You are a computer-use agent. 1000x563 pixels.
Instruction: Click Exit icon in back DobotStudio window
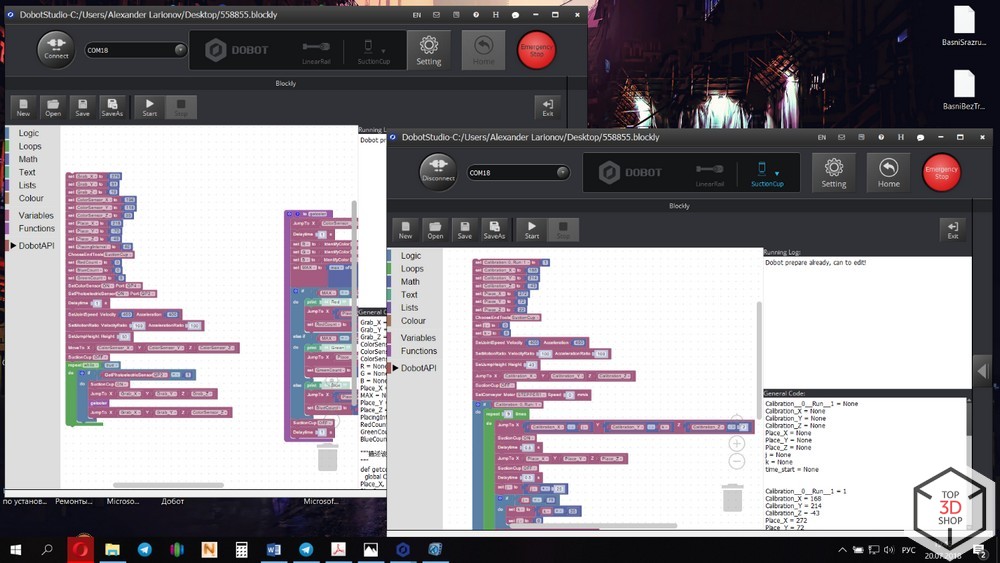pos(548,107)
